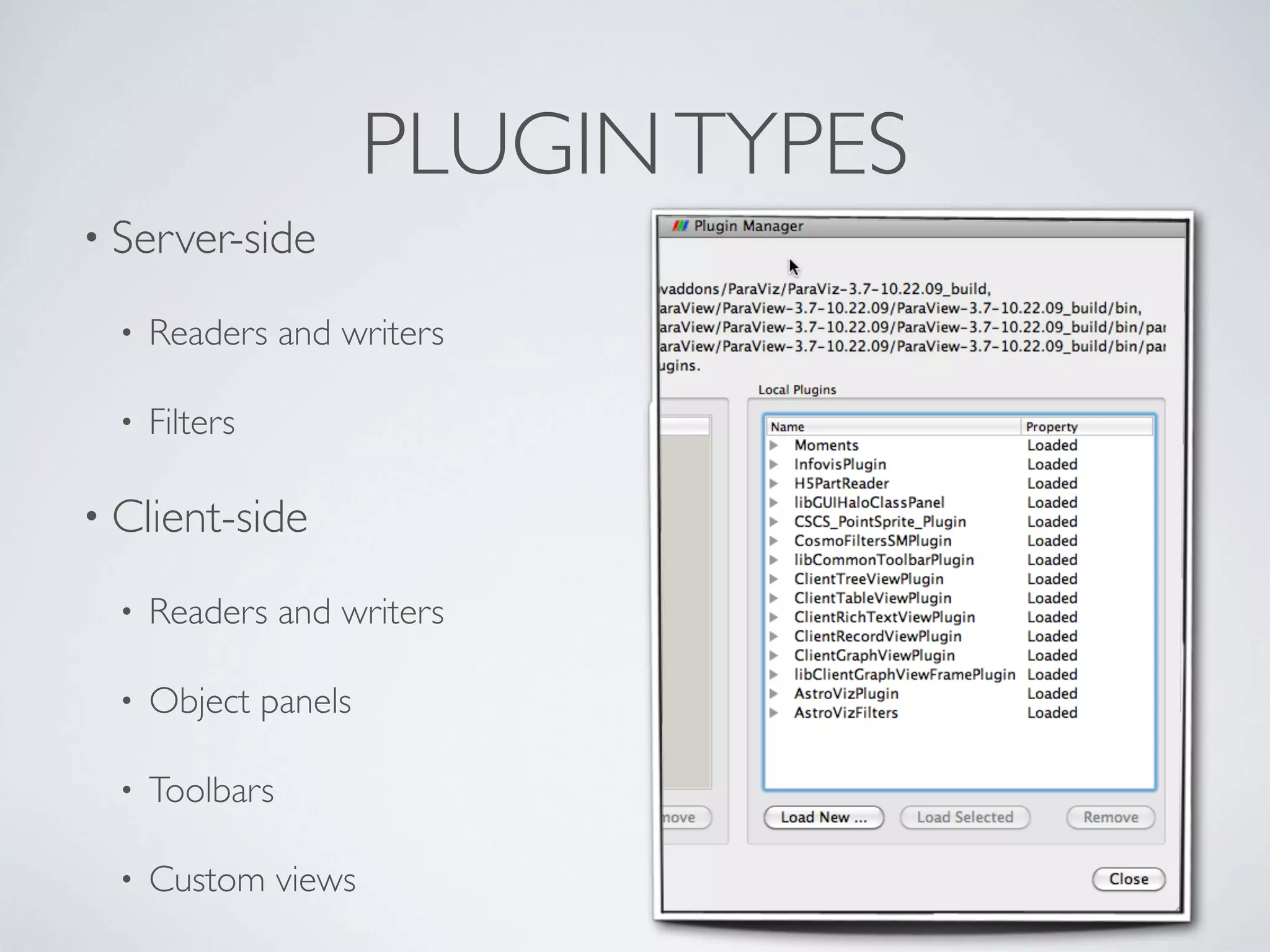Select the Moments plugin name

click(826, 445)
